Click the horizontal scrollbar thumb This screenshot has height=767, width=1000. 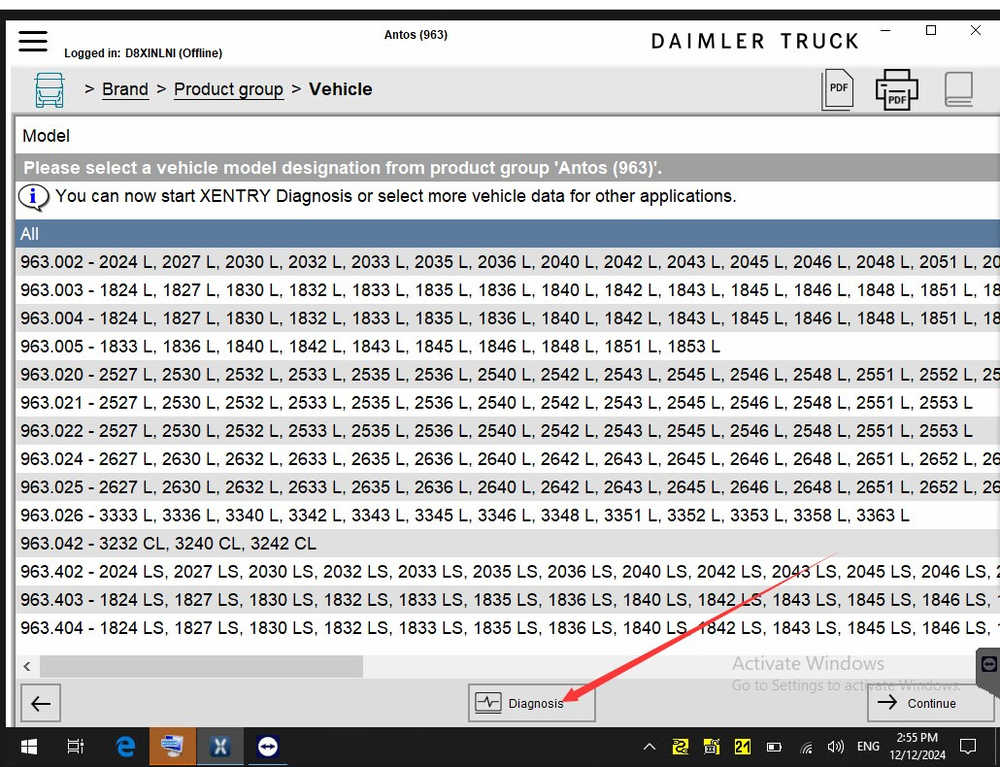click(x=202, y=666)
